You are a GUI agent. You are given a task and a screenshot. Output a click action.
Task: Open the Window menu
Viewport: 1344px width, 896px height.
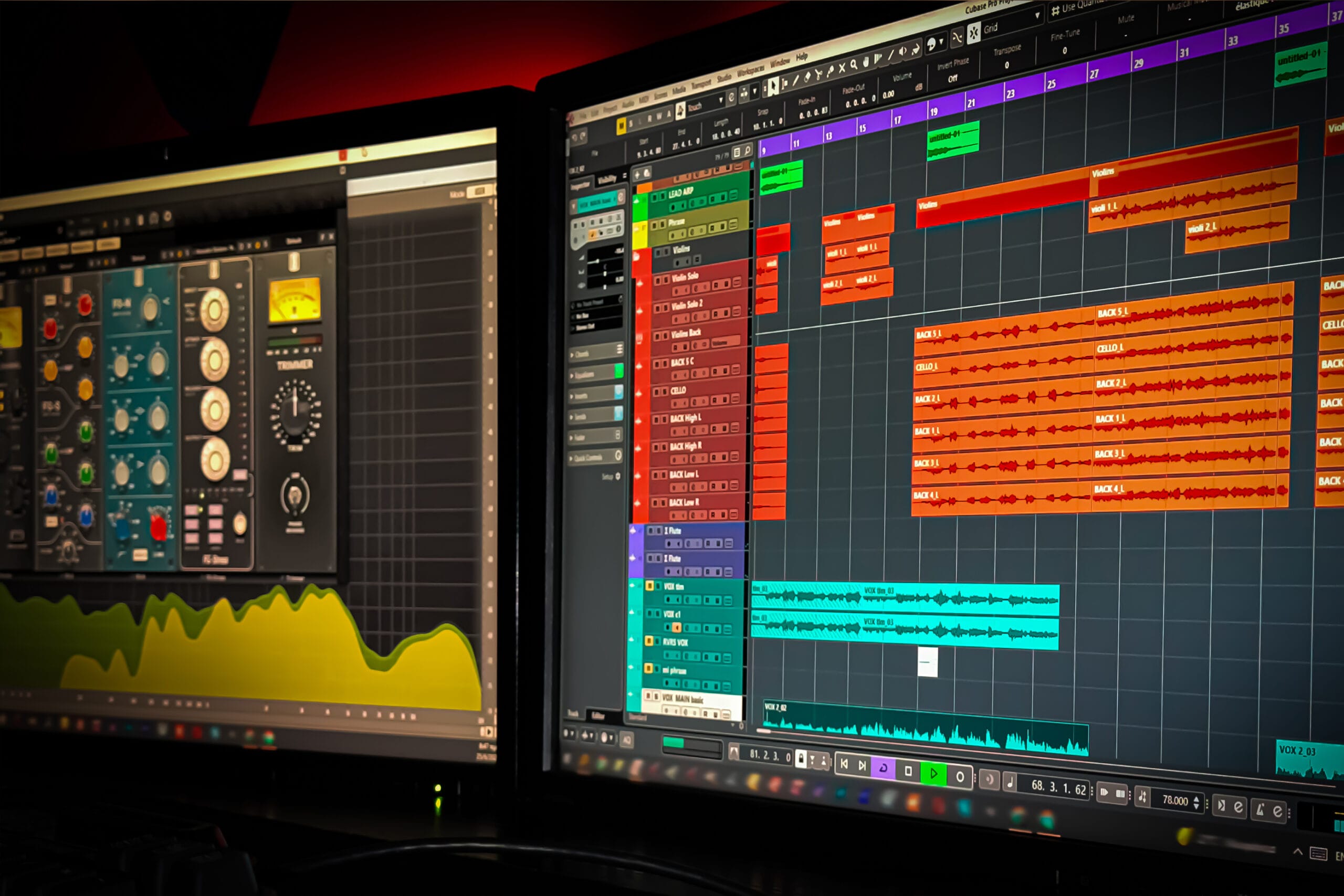[780, 62]
